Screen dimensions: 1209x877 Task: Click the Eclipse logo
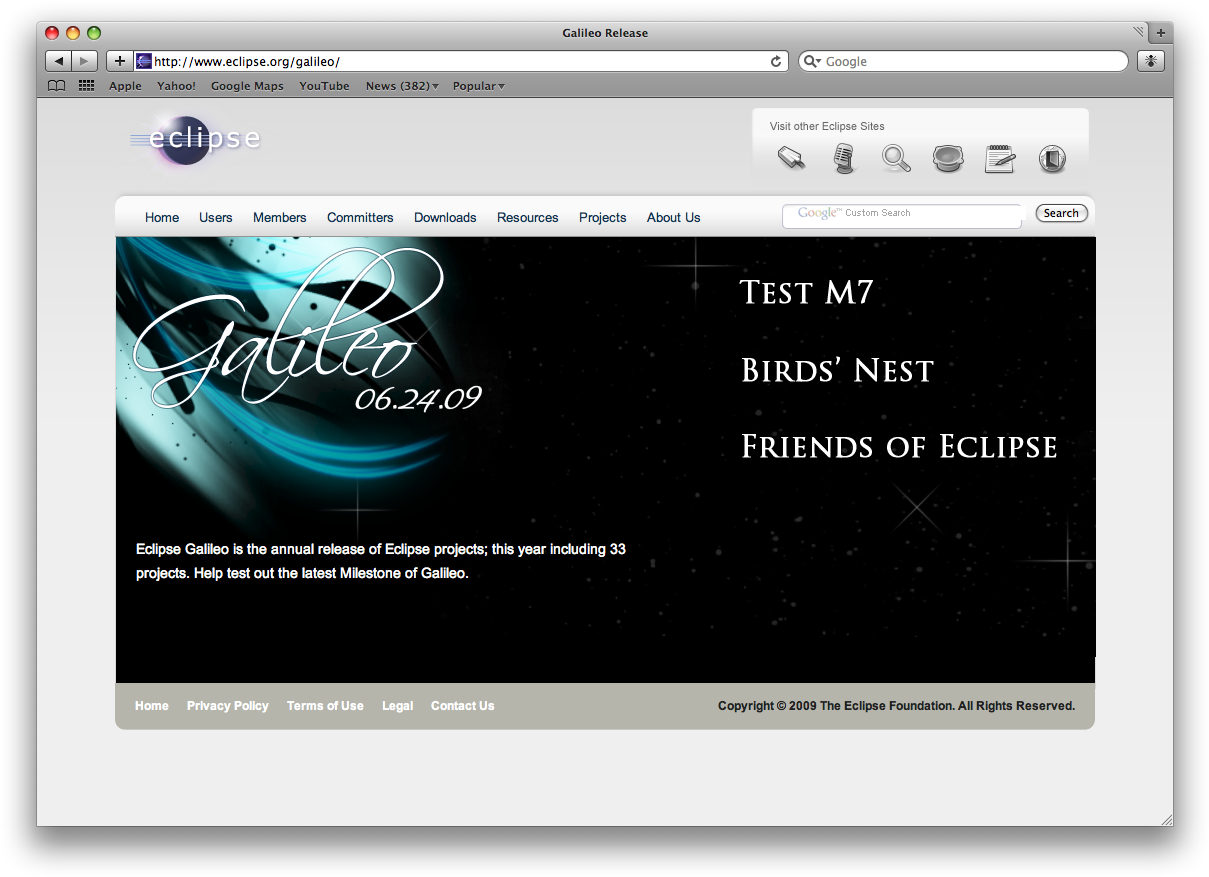(194, 141)
